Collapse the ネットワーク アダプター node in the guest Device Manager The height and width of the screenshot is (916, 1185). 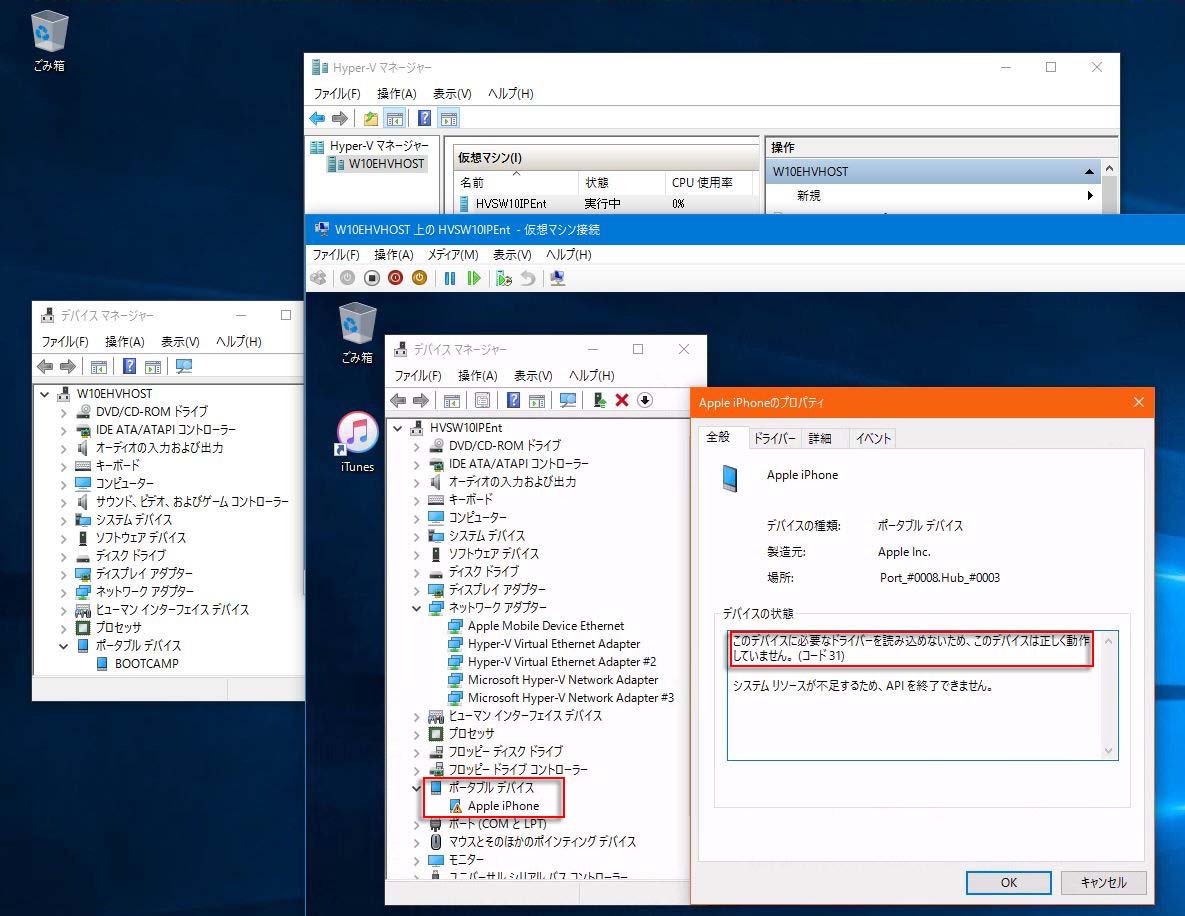point(416,608)
